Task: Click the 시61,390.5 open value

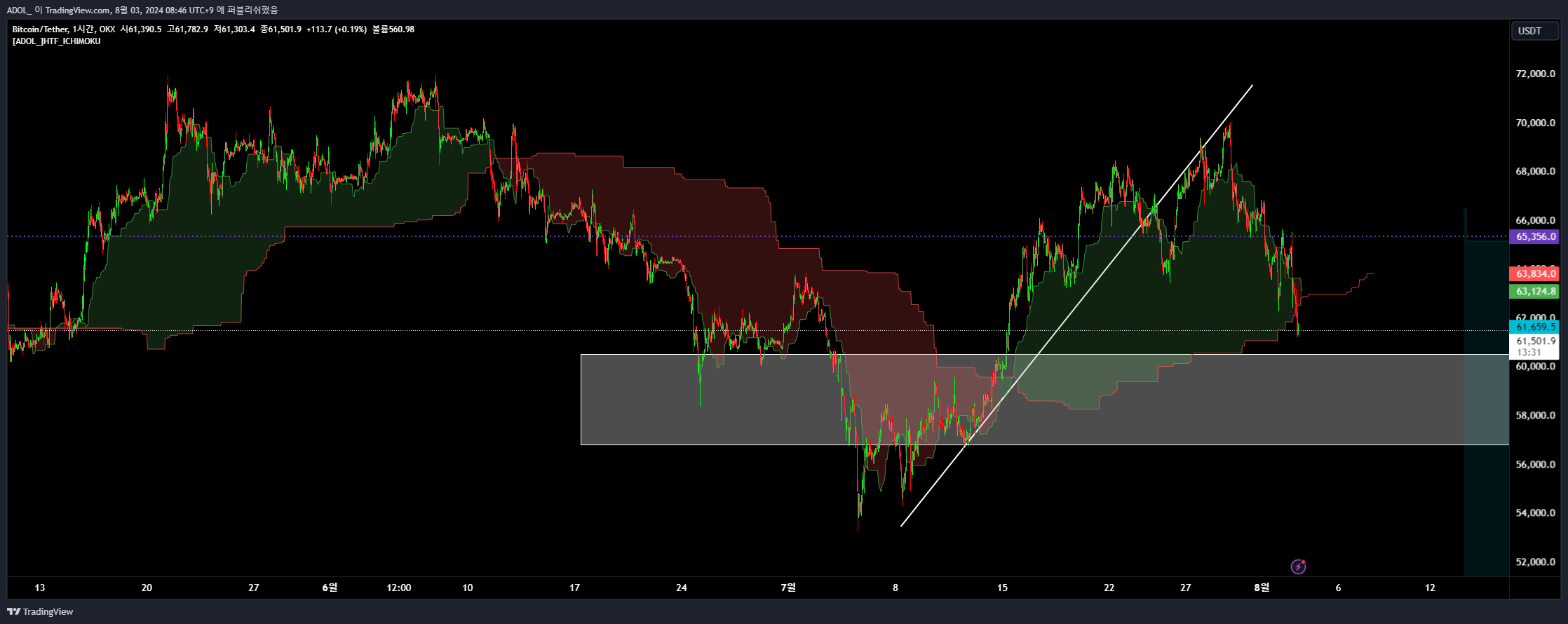Action: coord(141,29)
